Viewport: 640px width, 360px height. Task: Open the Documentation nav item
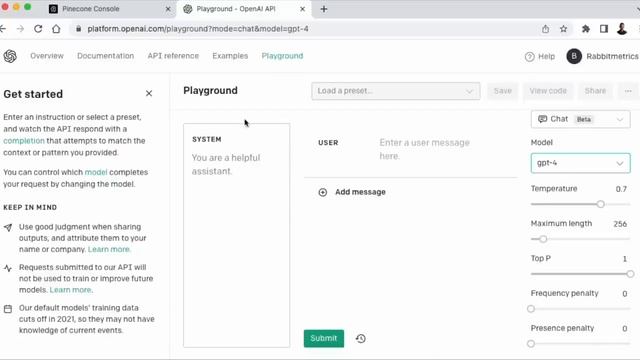click(x=105, y=56)
